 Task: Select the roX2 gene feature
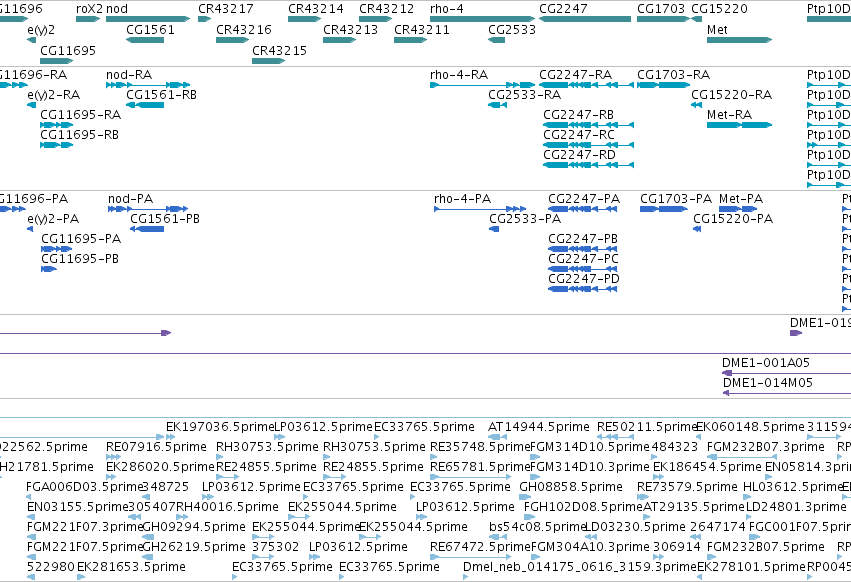[88, 19]
